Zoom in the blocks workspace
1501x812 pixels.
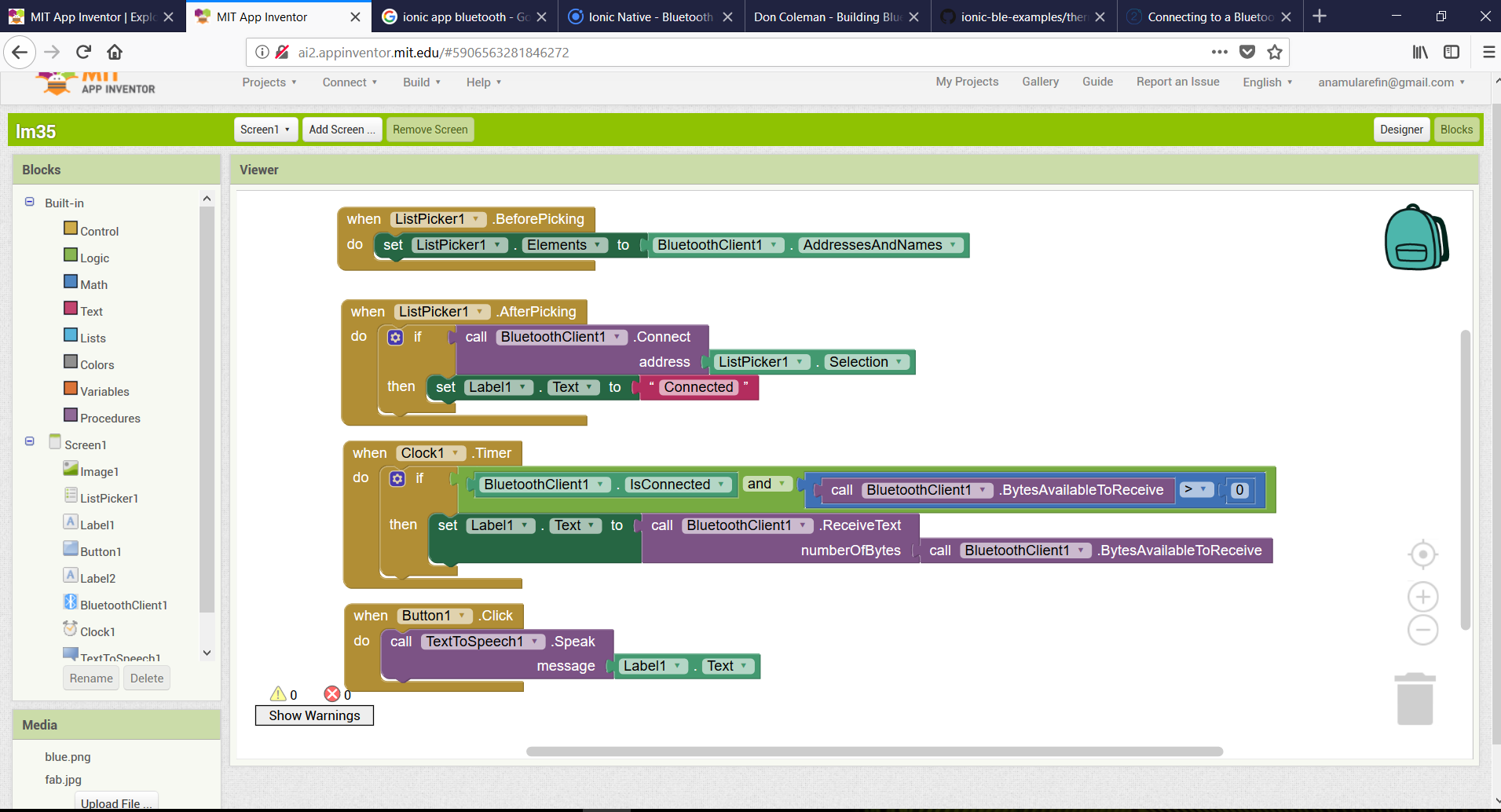click(1422, 597)
